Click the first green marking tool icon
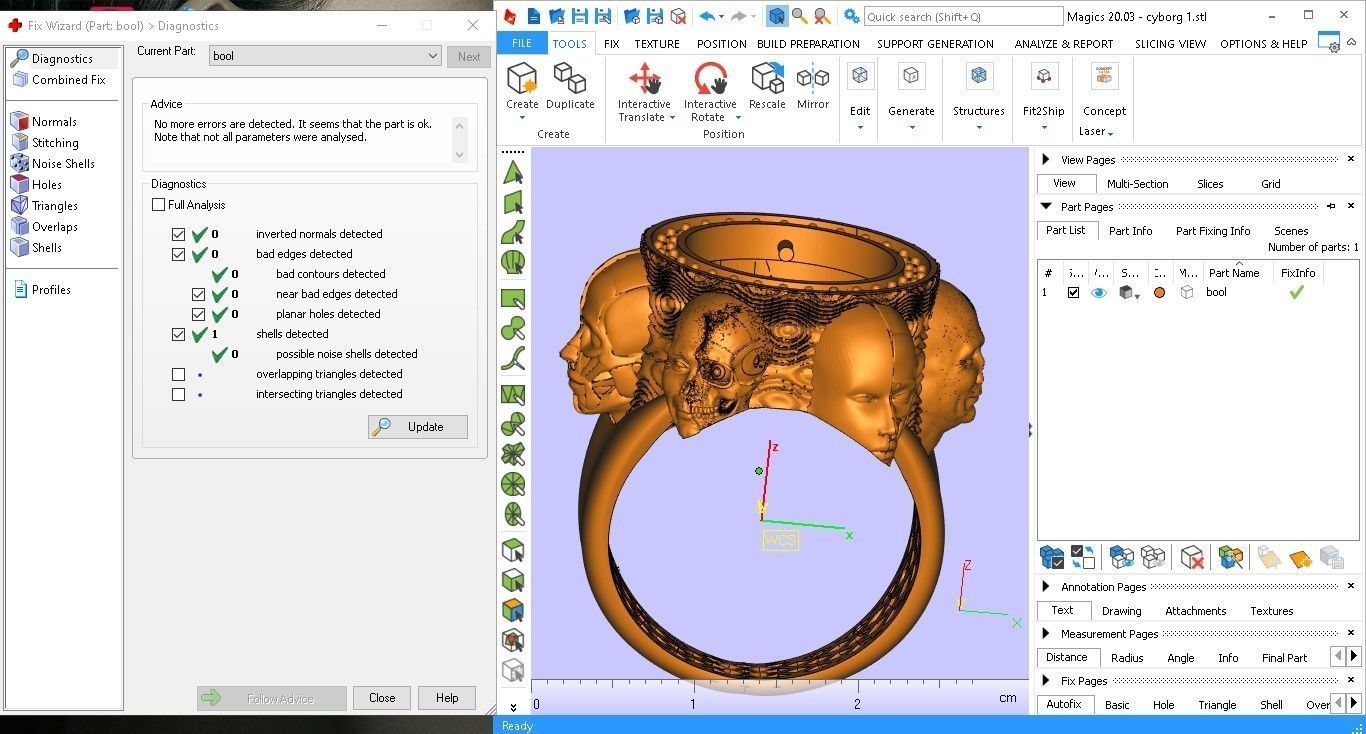This screenshot has height=734, width=1366. click(513, 173)
